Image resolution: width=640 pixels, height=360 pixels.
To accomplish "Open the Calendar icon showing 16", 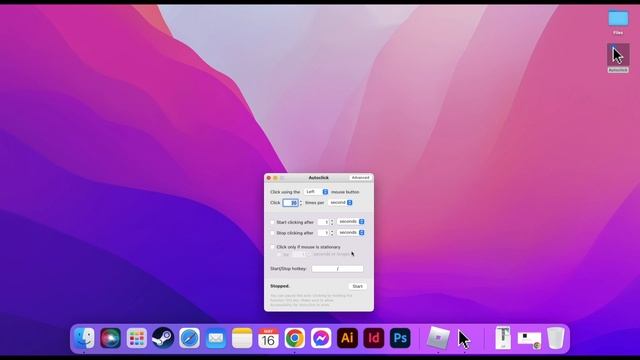I will [268, 338].
